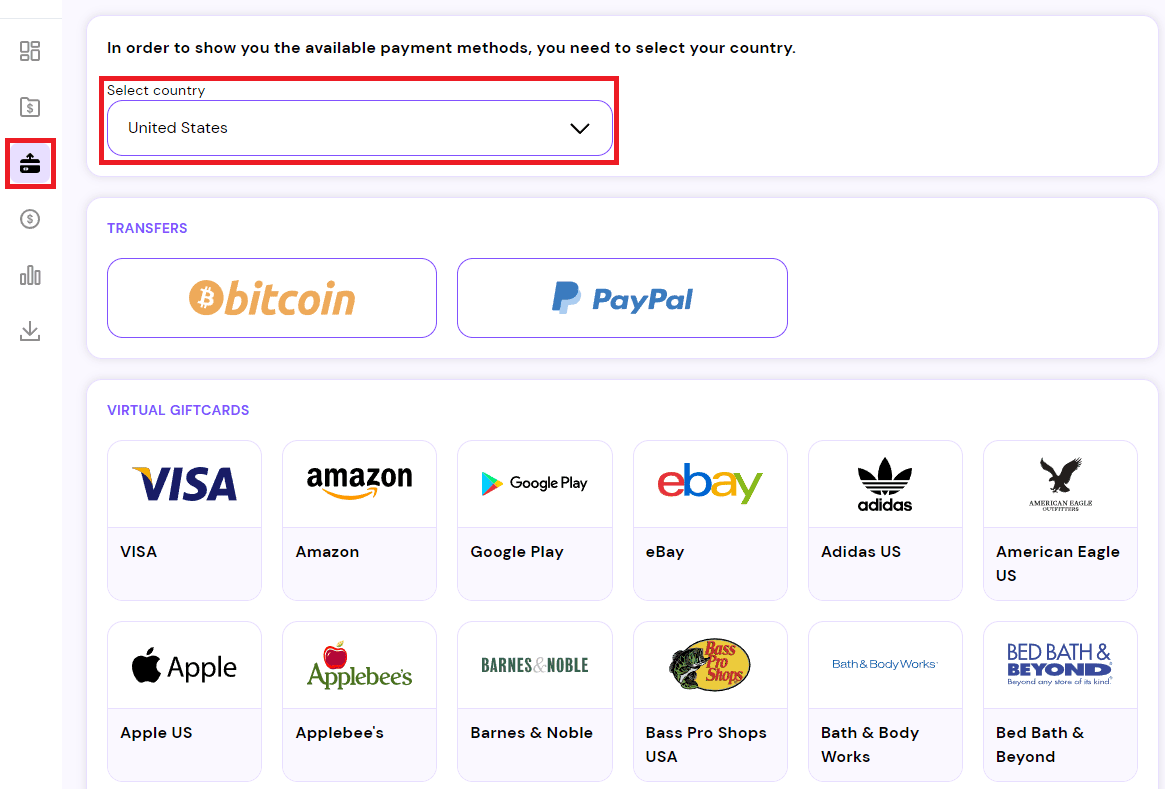Select the bar chart statistics icon
The width and height of the screenshot is (1165, 789).
coord(30,275)
